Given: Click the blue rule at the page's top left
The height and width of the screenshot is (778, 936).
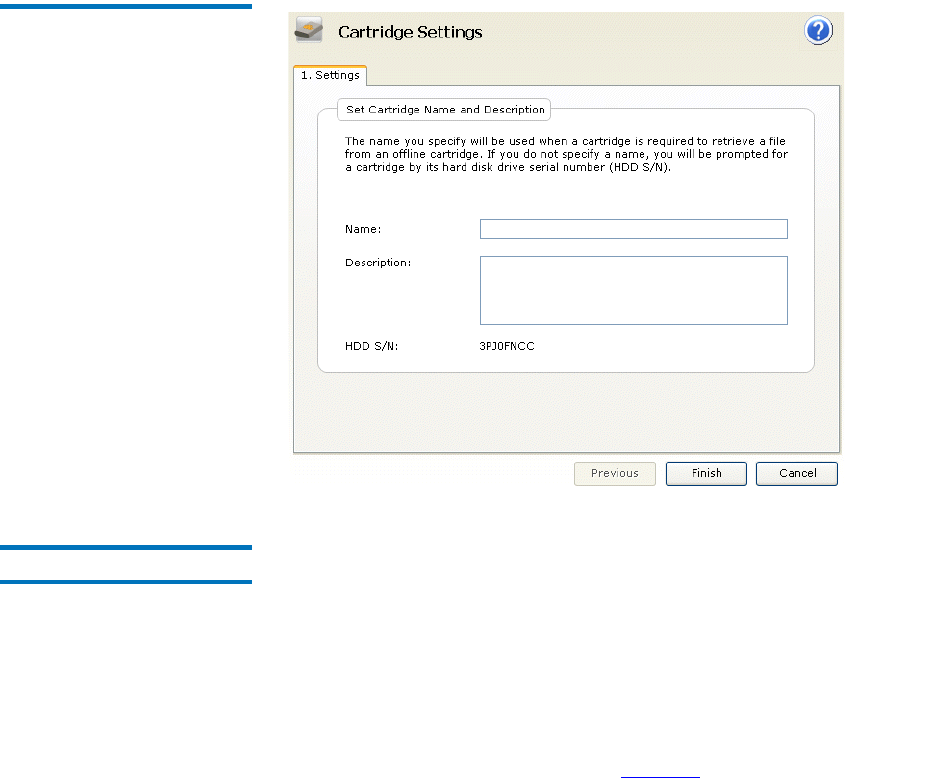Looking at the screenshot, I should (x=126, y=6).
